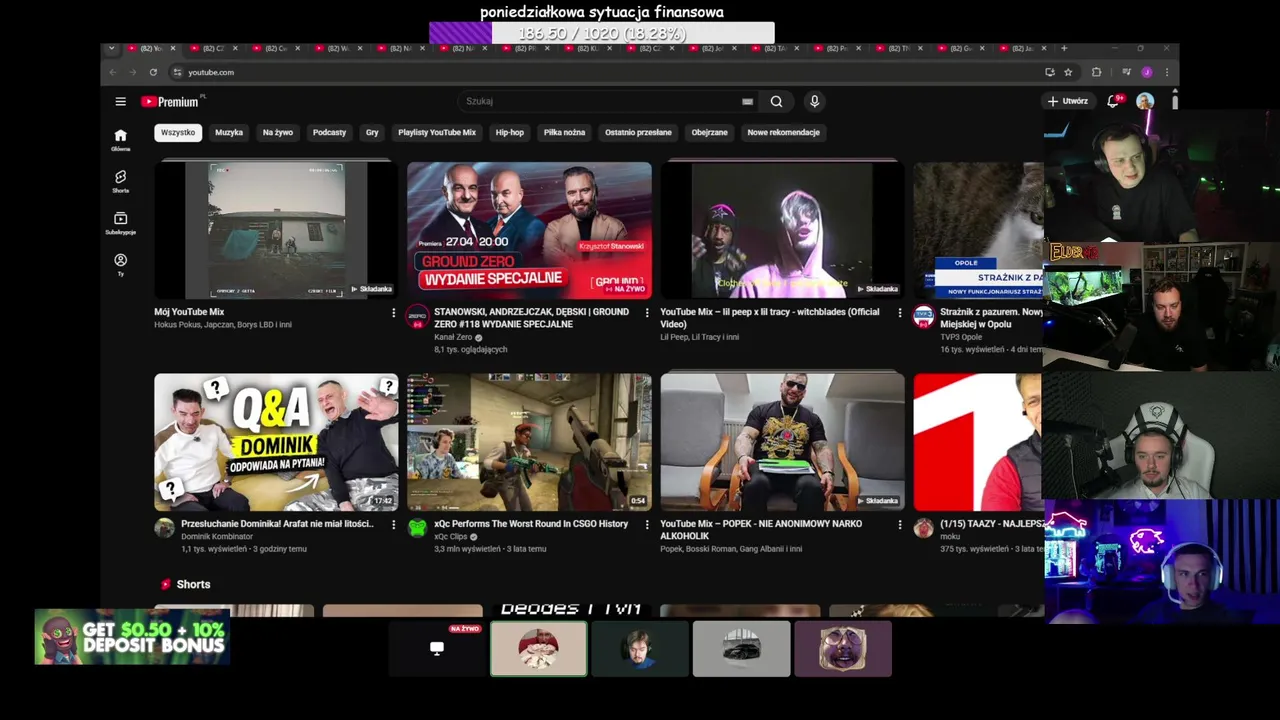
Task: Open more options for POPEK mix
Action: [x=899, y=524]
